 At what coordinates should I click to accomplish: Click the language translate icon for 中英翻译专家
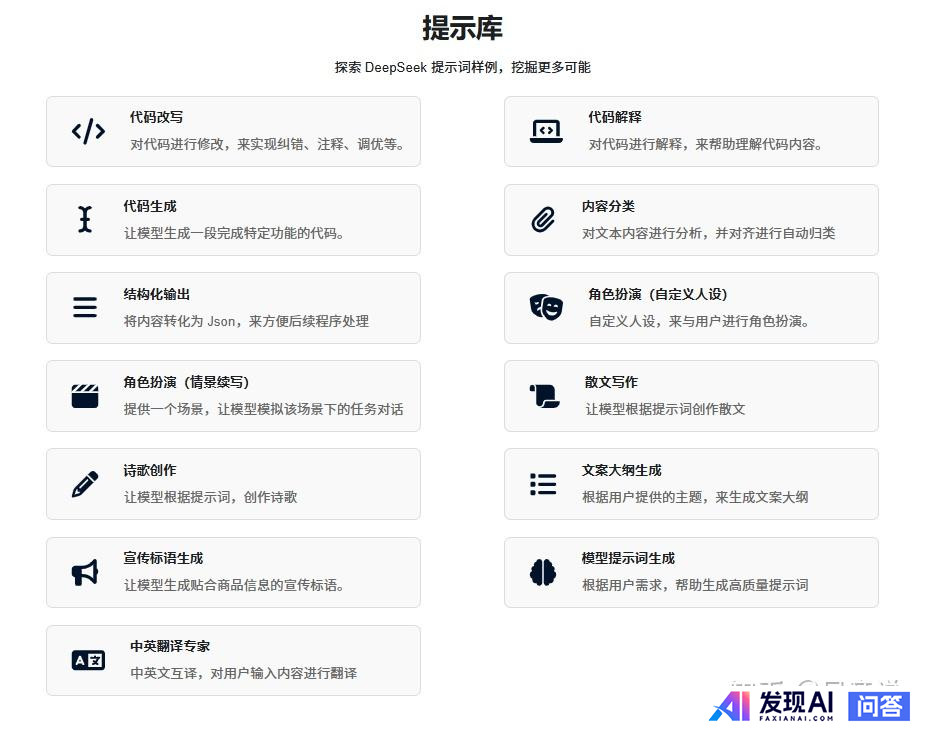click(x=88, y=660)
